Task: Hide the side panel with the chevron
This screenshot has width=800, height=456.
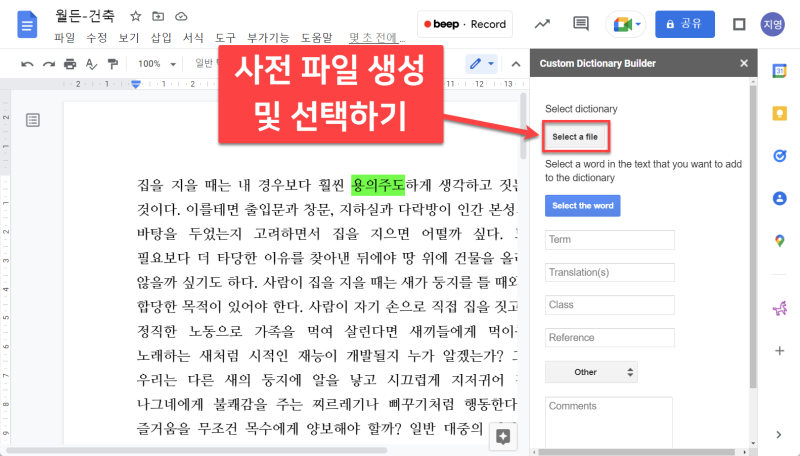Action: click(x=779, y=435)
